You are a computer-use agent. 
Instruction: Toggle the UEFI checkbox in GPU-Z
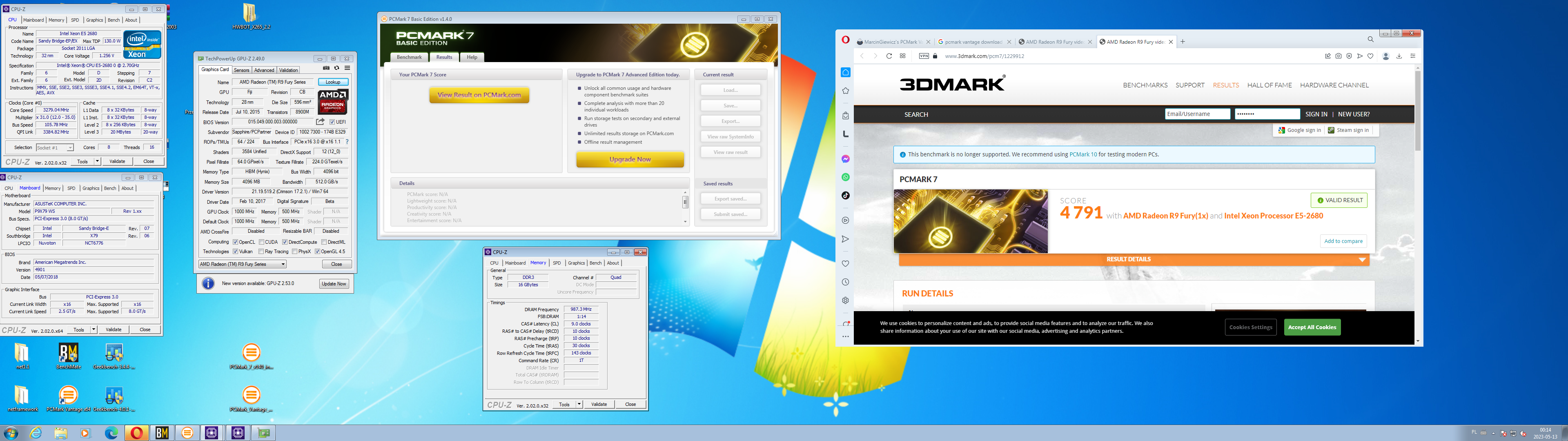click(332, 122)
